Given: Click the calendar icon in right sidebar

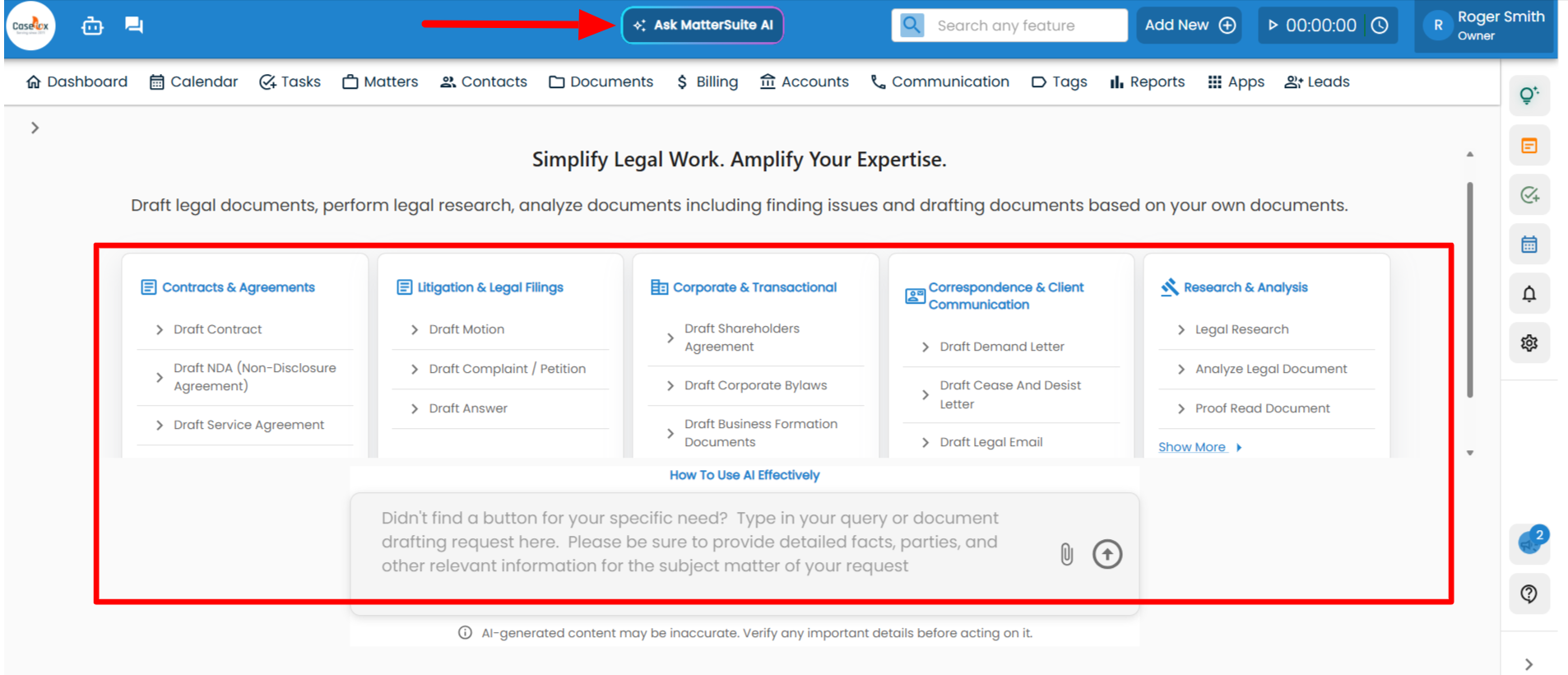Looking at the screenshot, I should point(1529,244).
